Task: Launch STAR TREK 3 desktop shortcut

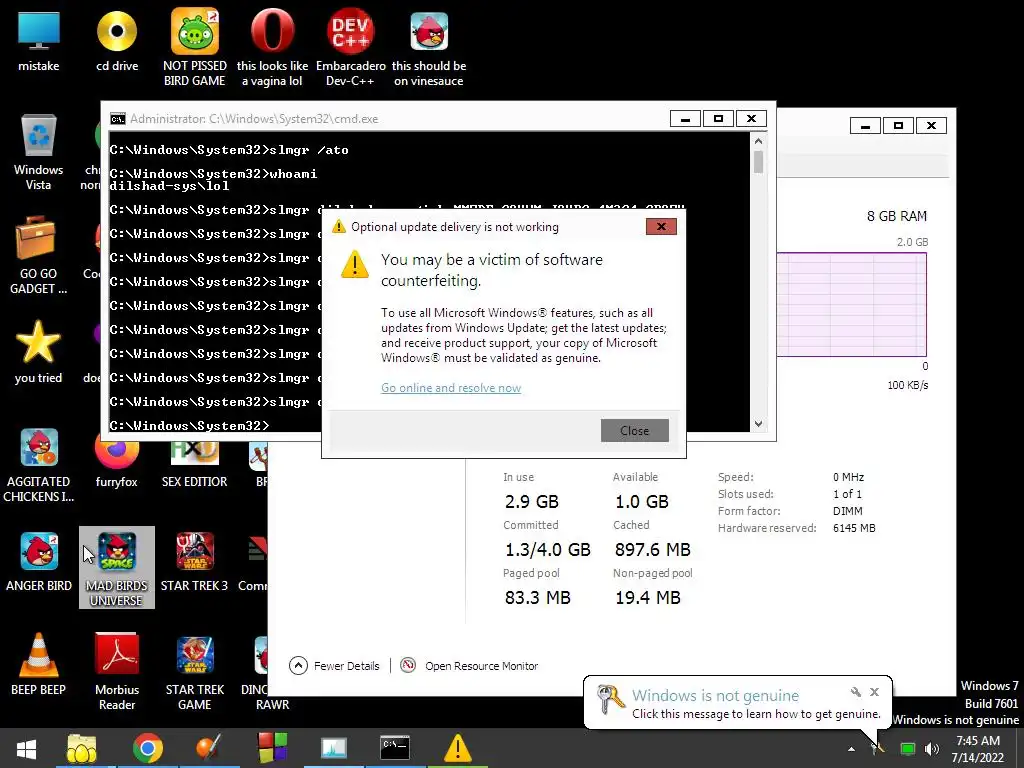Action: click(x=195, y=562)
